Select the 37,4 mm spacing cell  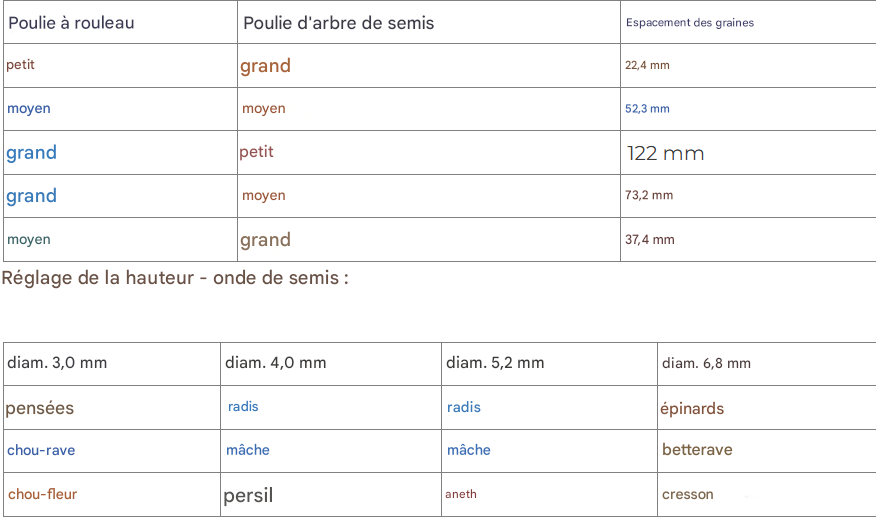click(x=650, y=240)
